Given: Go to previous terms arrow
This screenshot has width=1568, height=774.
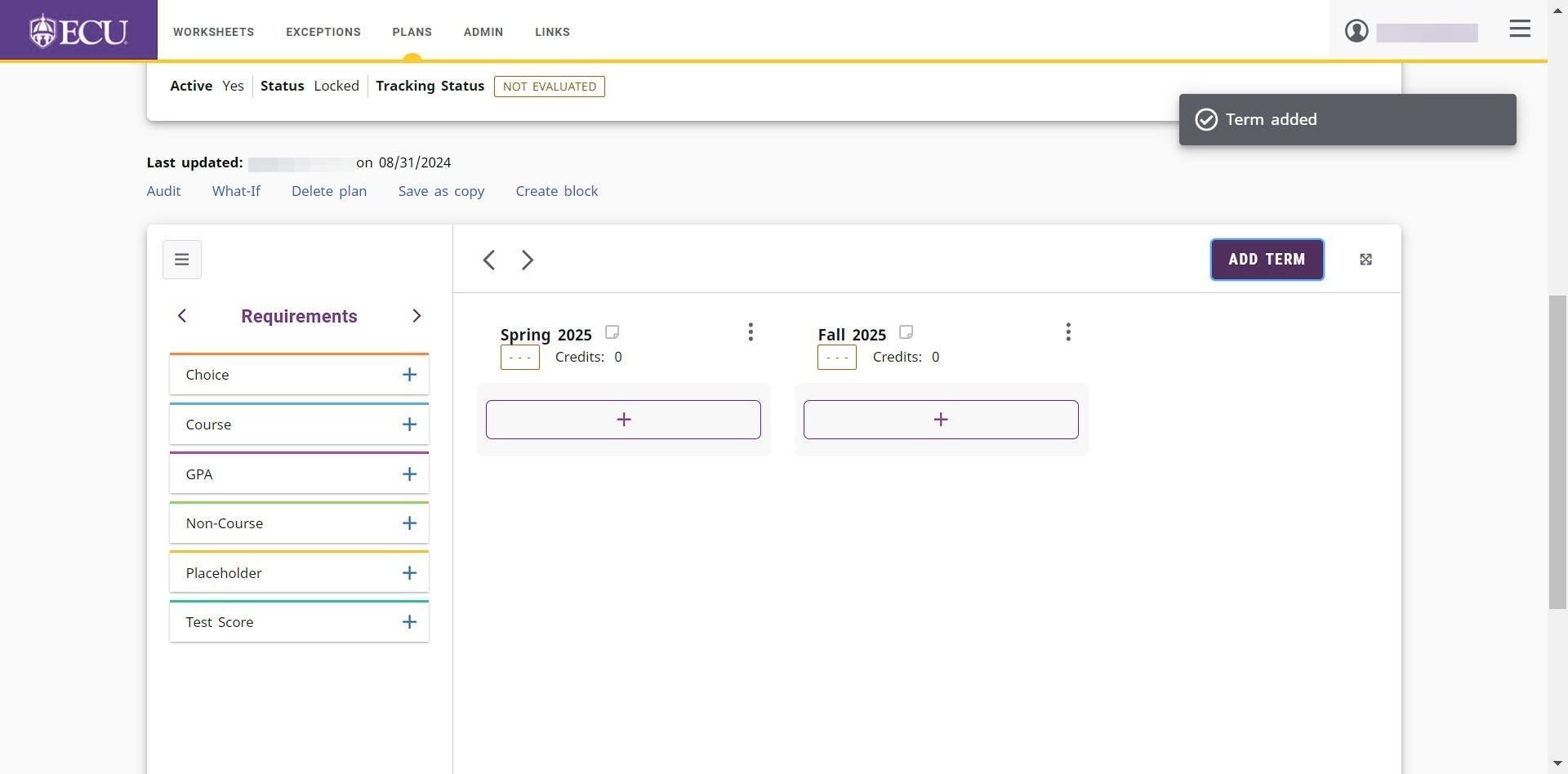Looking at the screenshot, I should (x=489, y=260).
